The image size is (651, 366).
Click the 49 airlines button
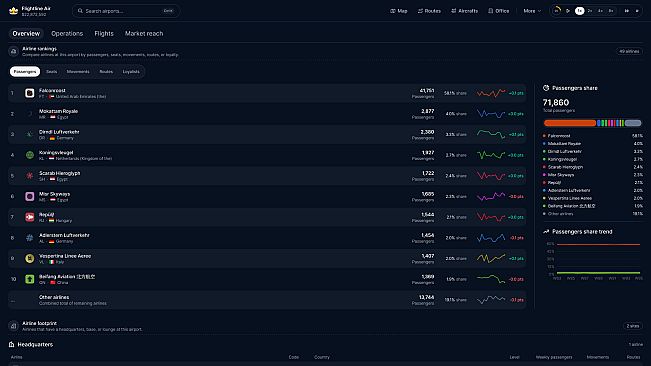tap(629, 51)
